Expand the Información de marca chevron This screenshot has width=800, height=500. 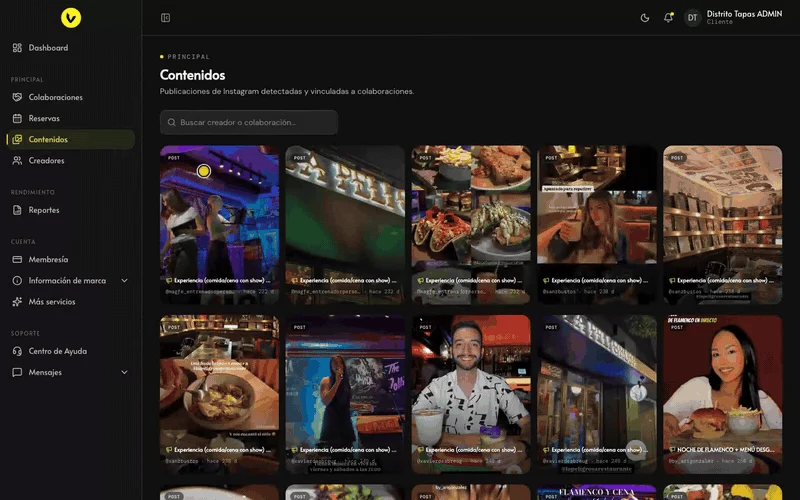tap(124, 281)
